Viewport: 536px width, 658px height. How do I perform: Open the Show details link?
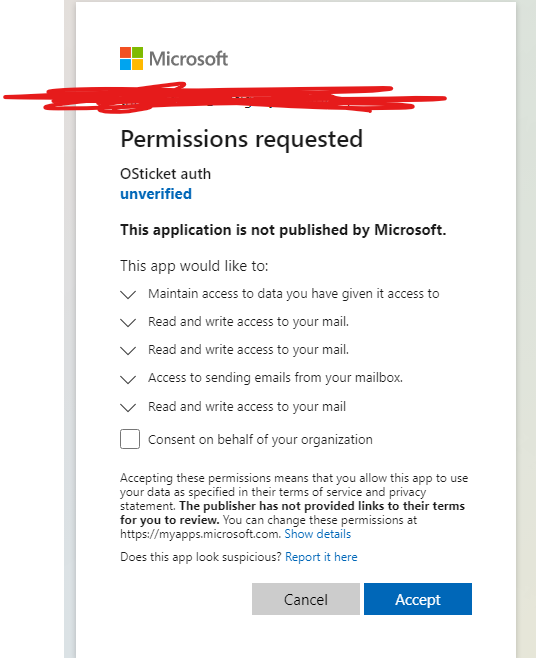318,534
